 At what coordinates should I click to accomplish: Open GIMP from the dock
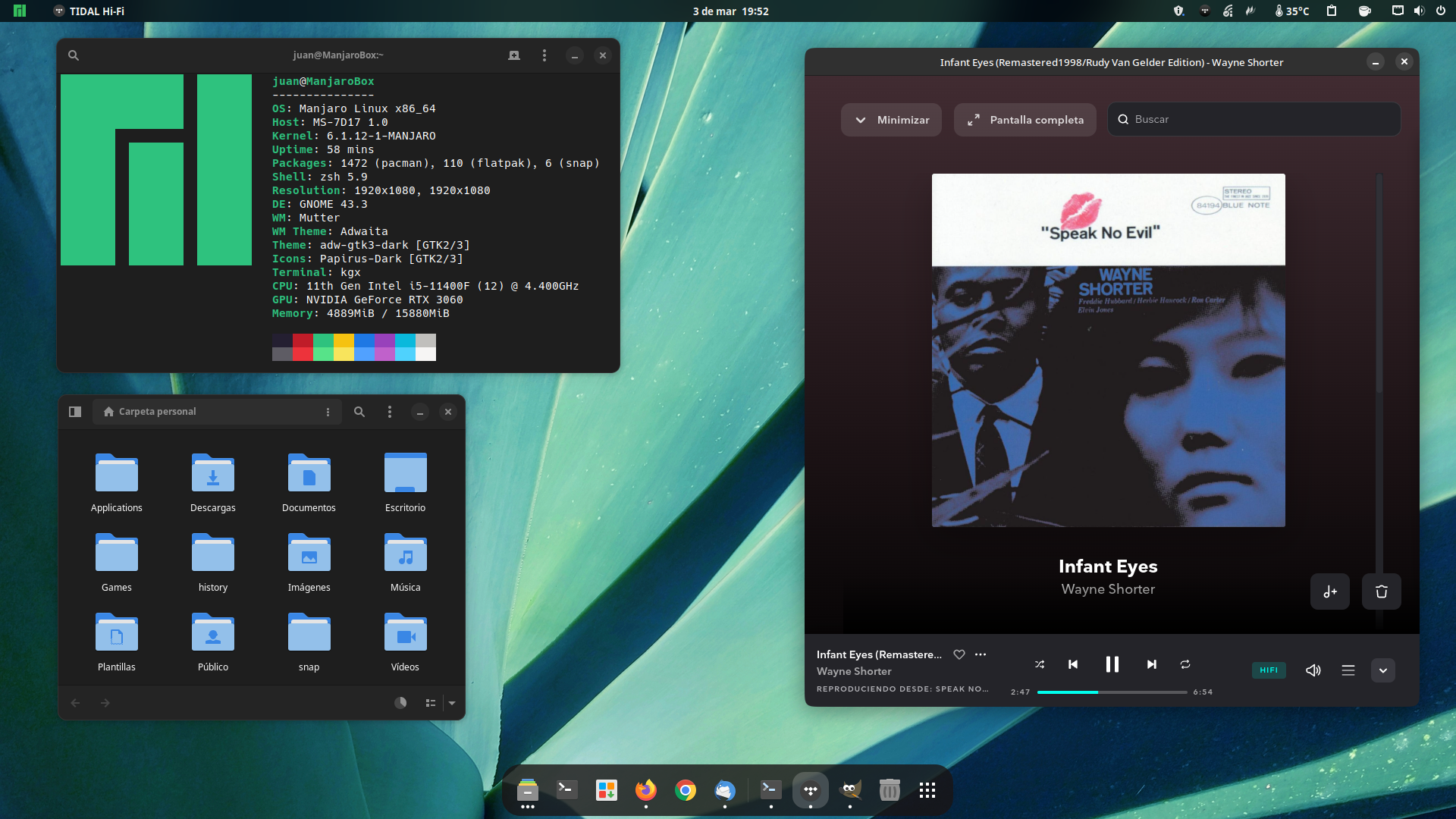pos(850,790)
